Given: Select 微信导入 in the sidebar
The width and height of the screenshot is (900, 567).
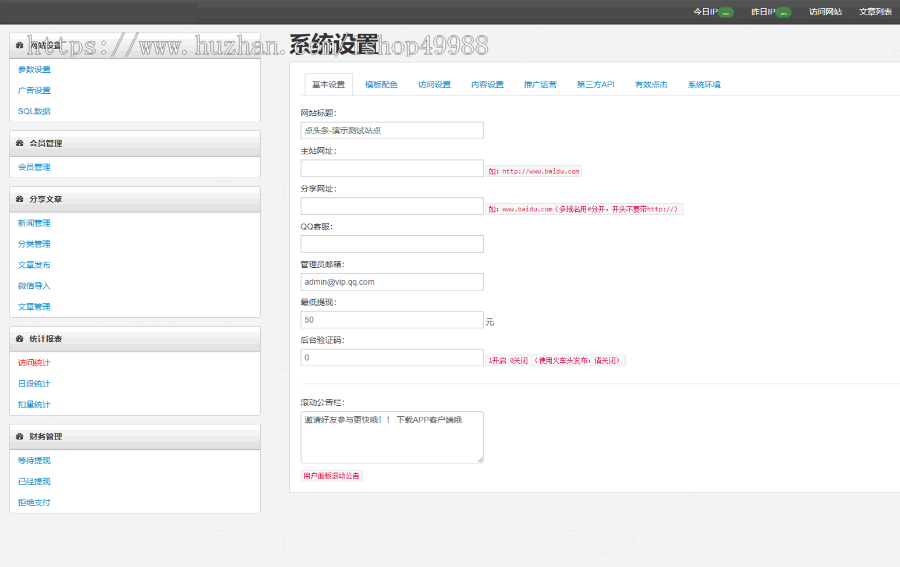Looking at the screenshot, I should pos(34,286).
